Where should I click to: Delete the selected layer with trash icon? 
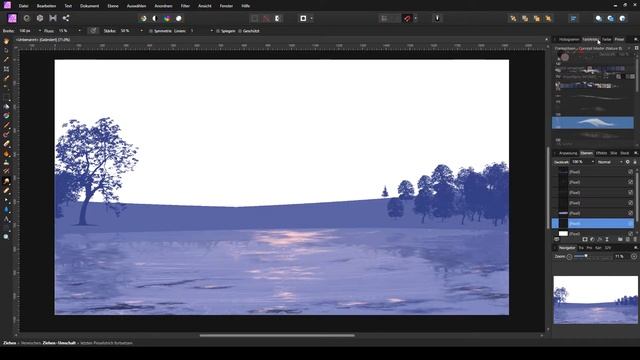[x=635, y=239]
